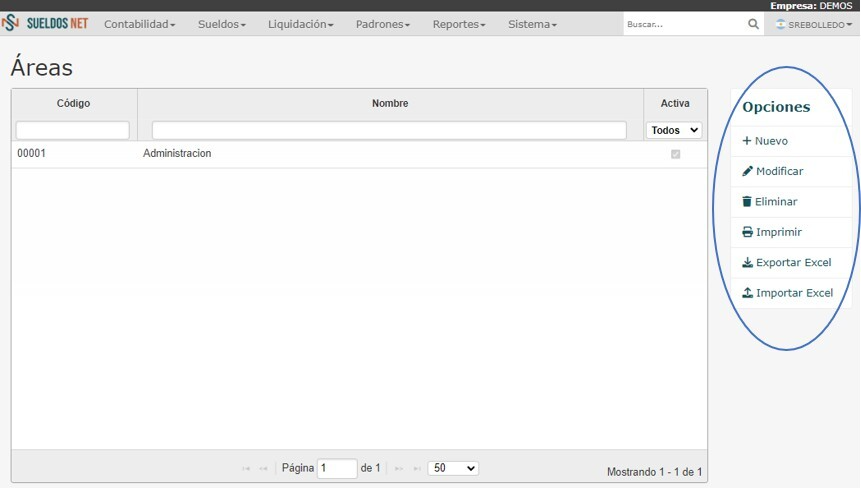The width and height of the screenshot is (861, 488).
Task: Click the flag icon beside SREBOLLEDO
Action: click(x=780, y=24)
